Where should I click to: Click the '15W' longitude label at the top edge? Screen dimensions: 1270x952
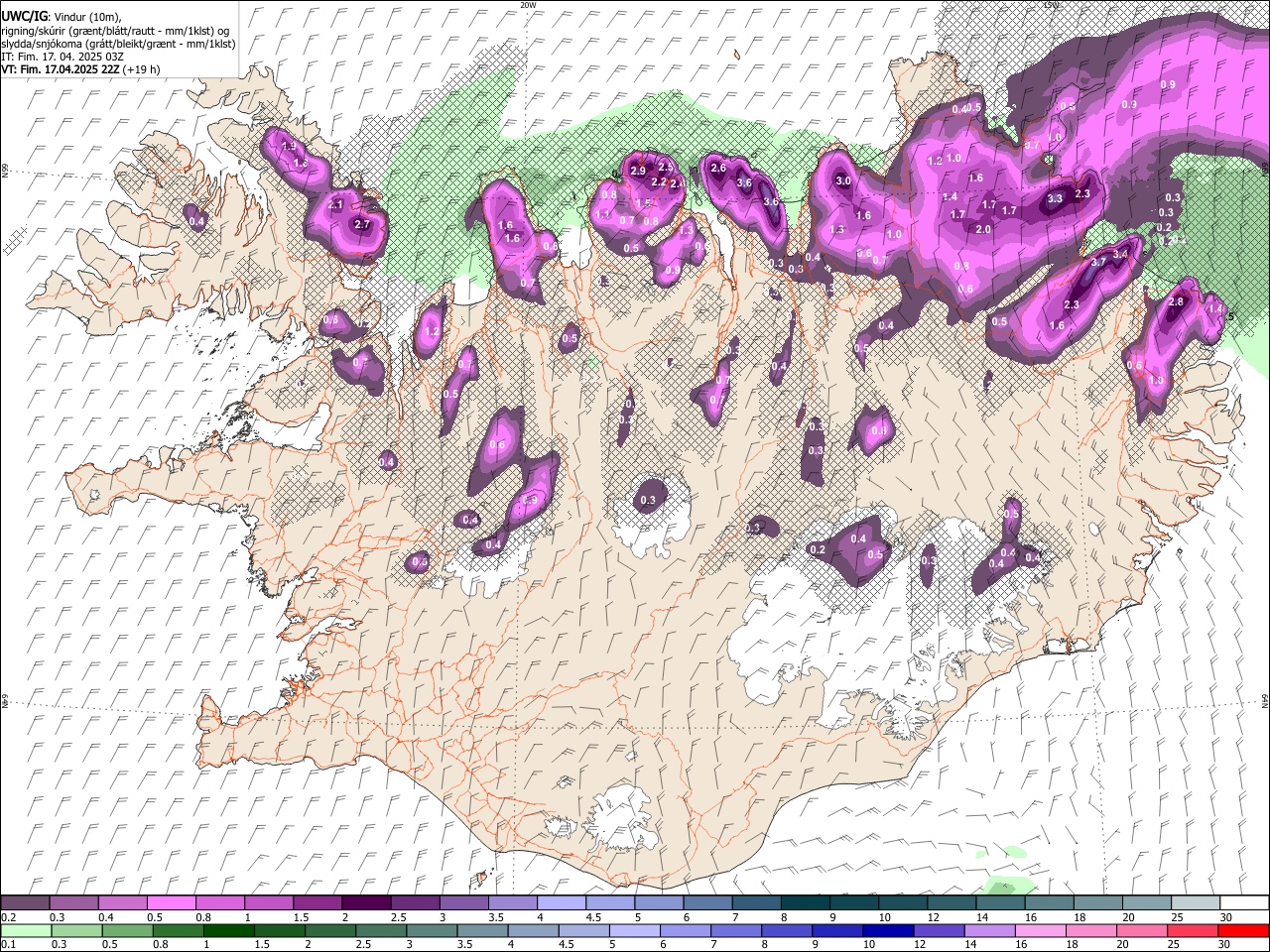pyautogui.click(x=1052, y=5)
